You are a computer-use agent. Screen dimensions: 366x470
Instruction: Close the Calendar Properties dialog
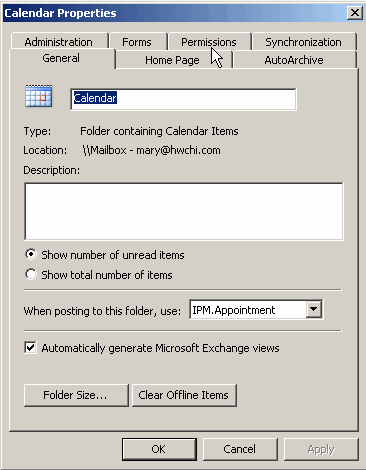(x=355, y=13)
